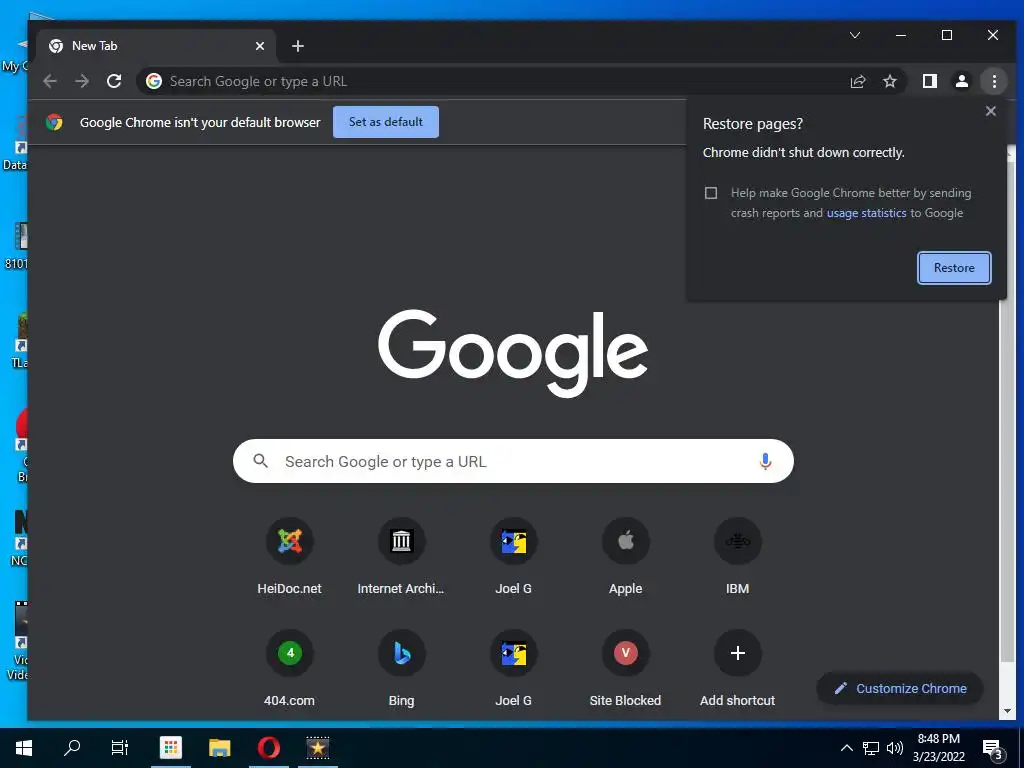Open Bing shortcut tile
This screenshot has width=1024, height=768.
401,668
